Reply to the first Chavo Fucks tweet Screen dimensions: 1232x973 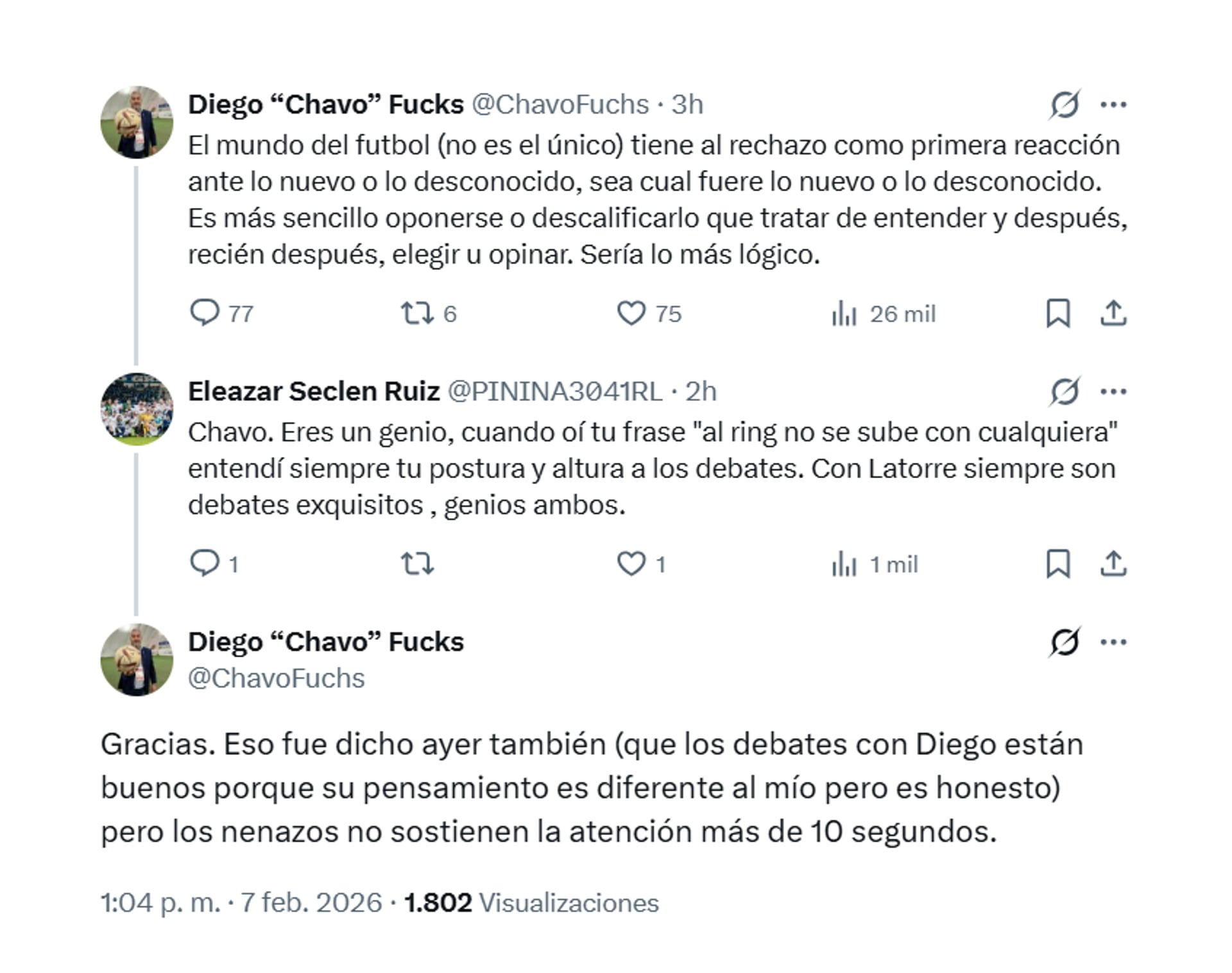coord(205,313)
